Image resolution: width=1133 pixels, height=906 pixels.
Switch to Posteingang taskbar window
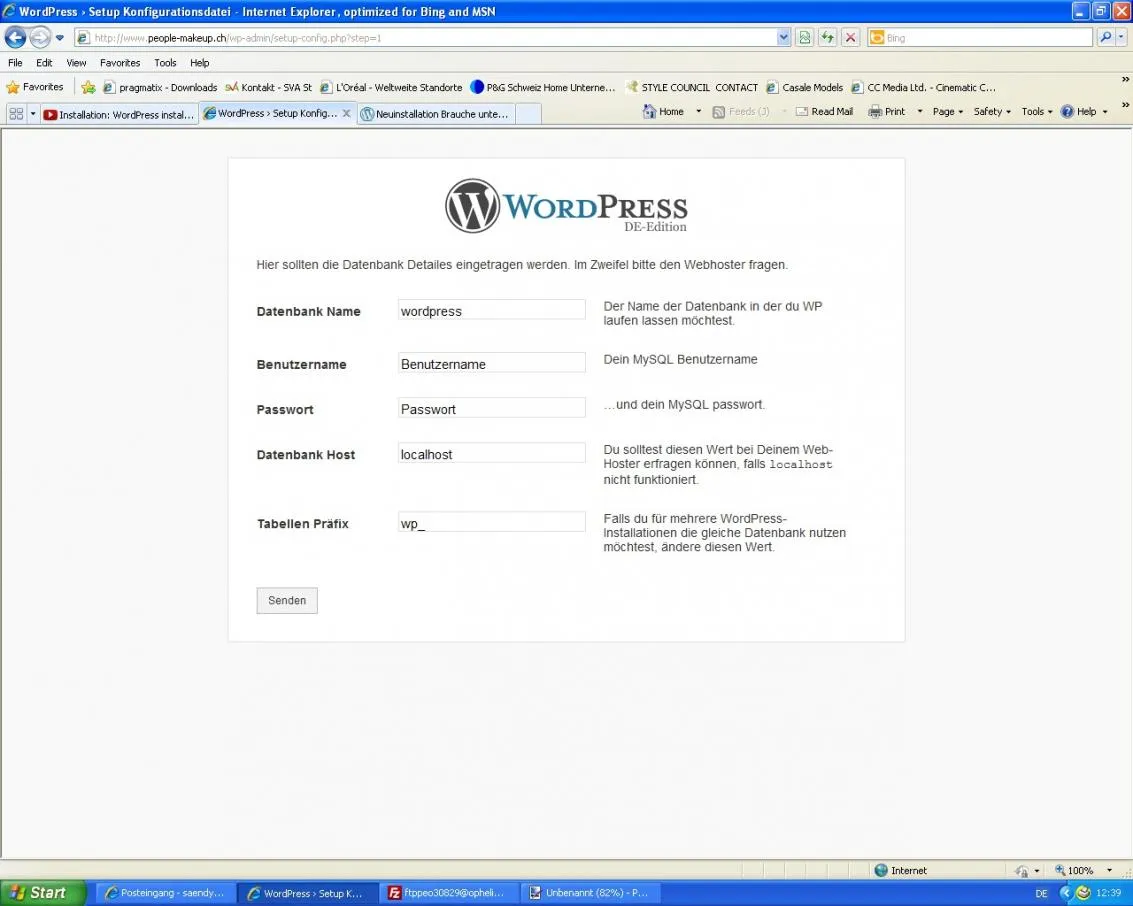point(165,893)
